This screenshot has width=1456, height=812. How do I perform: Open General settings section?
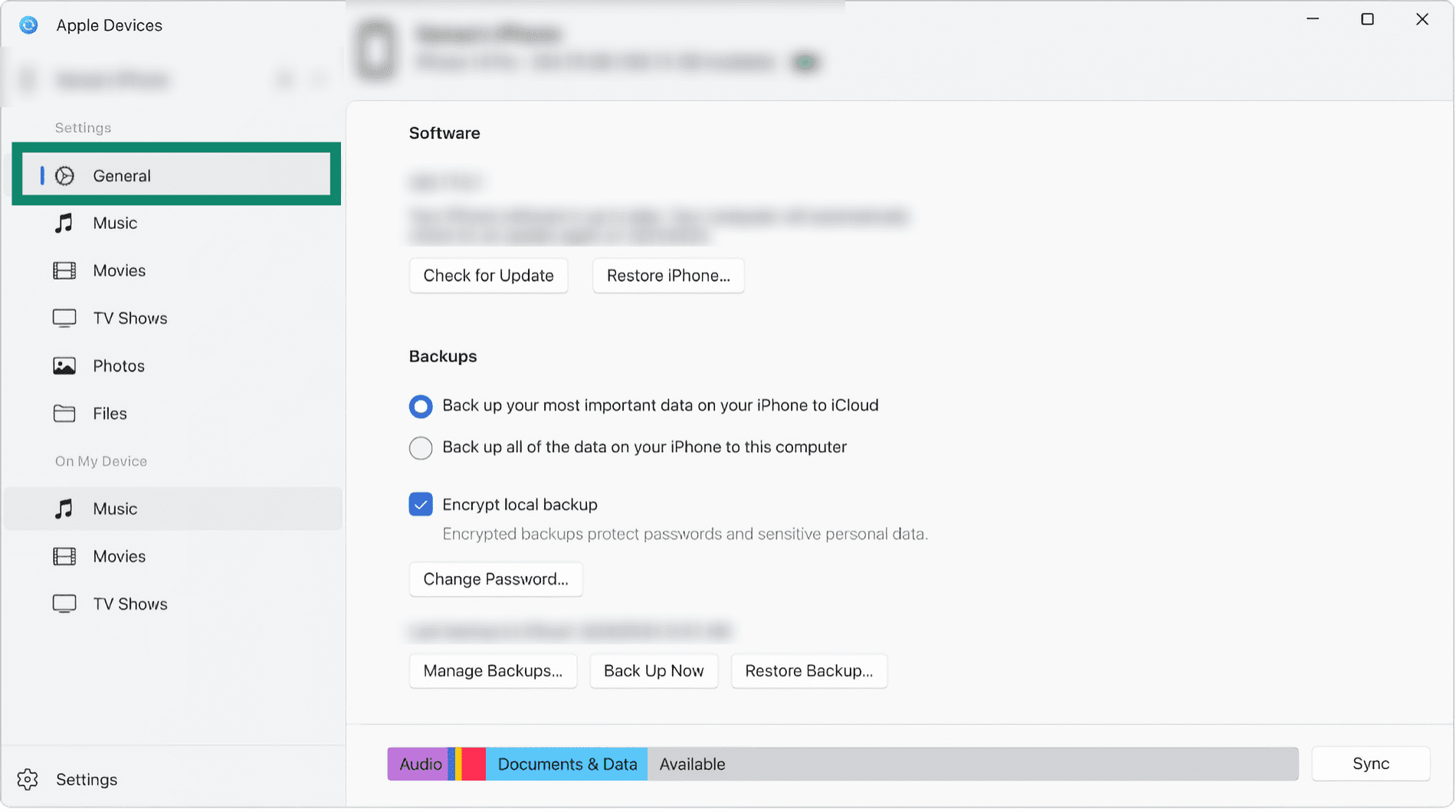[x=176, y=176]
